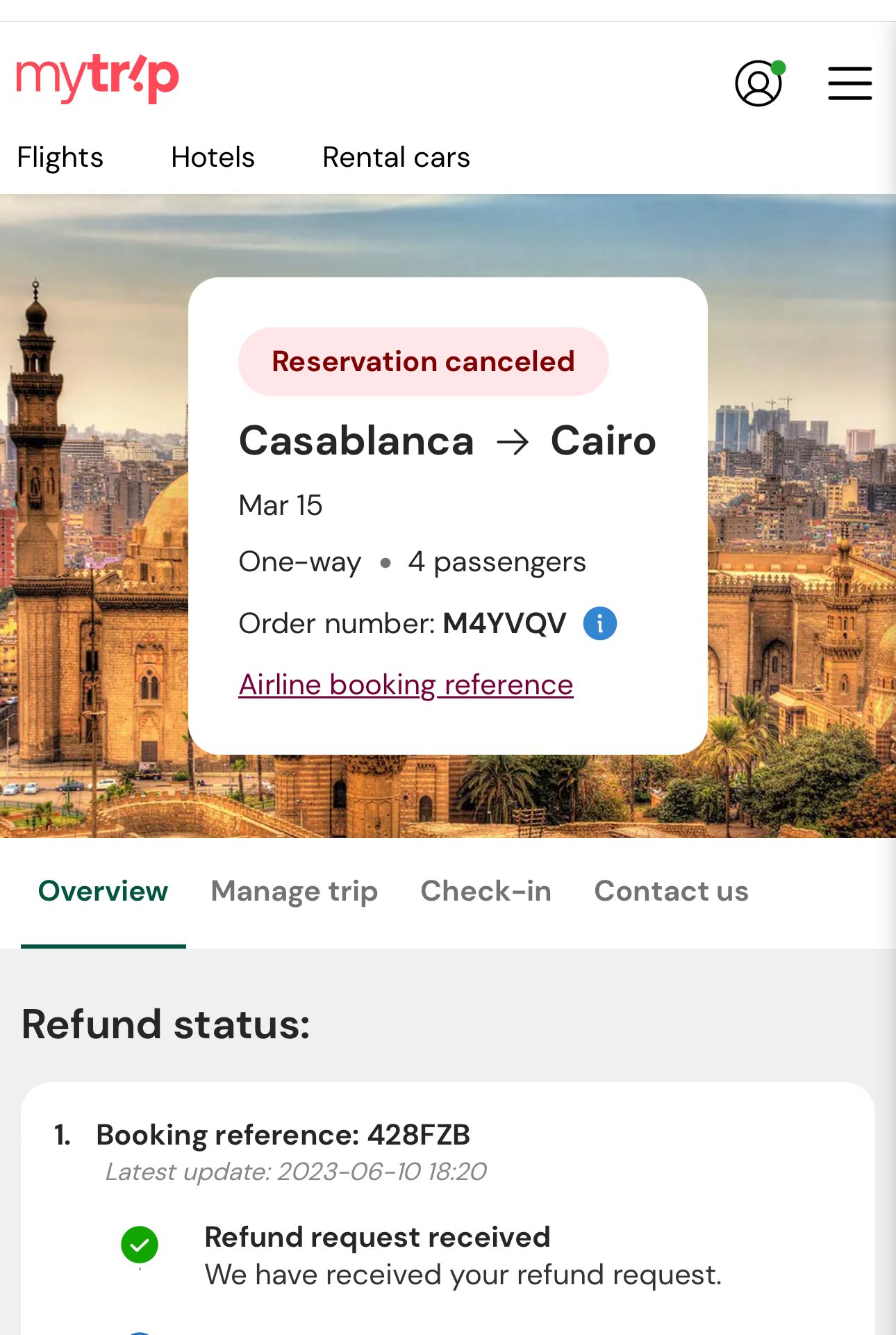896x1335 pixels.
Task: Switch to the Manage trip tab
Action: pos(294,891)
